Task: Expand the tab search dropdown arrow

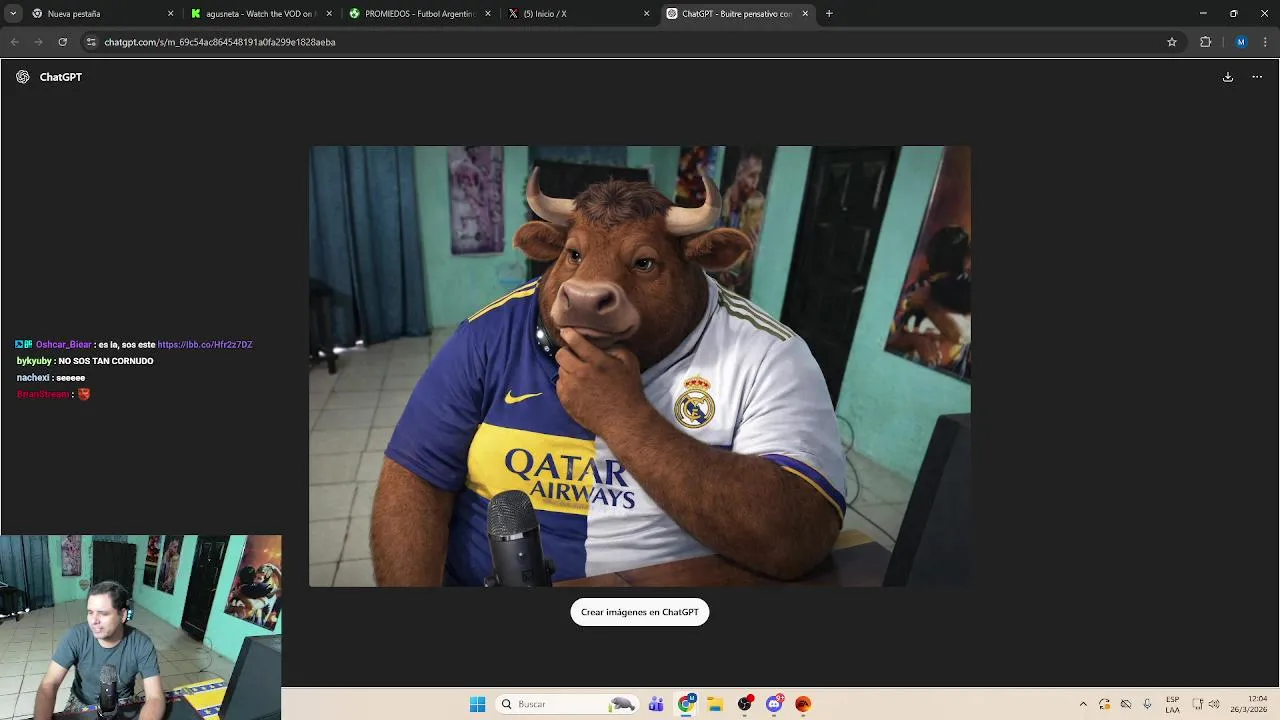Action: 12,14
